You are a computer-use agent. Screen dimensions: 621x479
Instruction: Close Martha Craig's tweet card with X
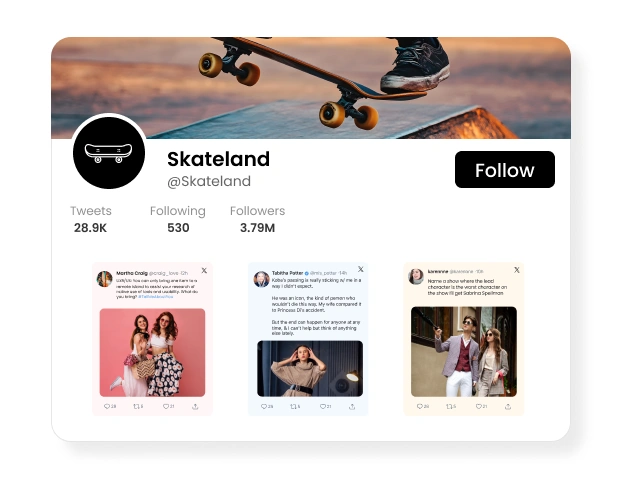pos(204,271)
